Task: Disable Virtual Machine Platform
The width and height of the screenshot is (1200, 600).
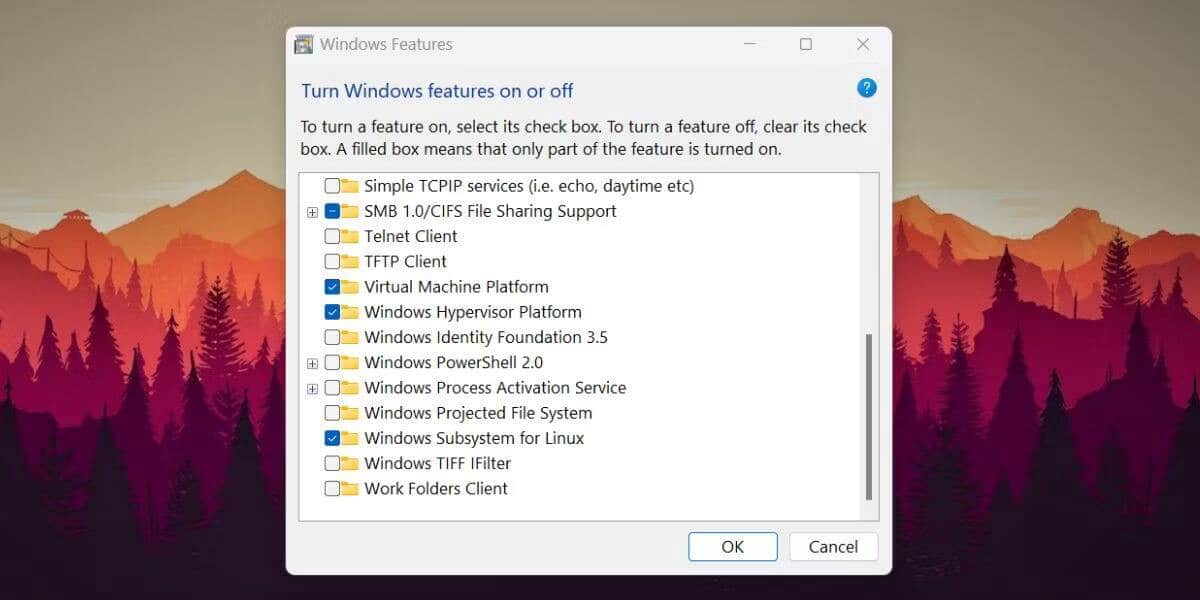Action: [330, 286]
